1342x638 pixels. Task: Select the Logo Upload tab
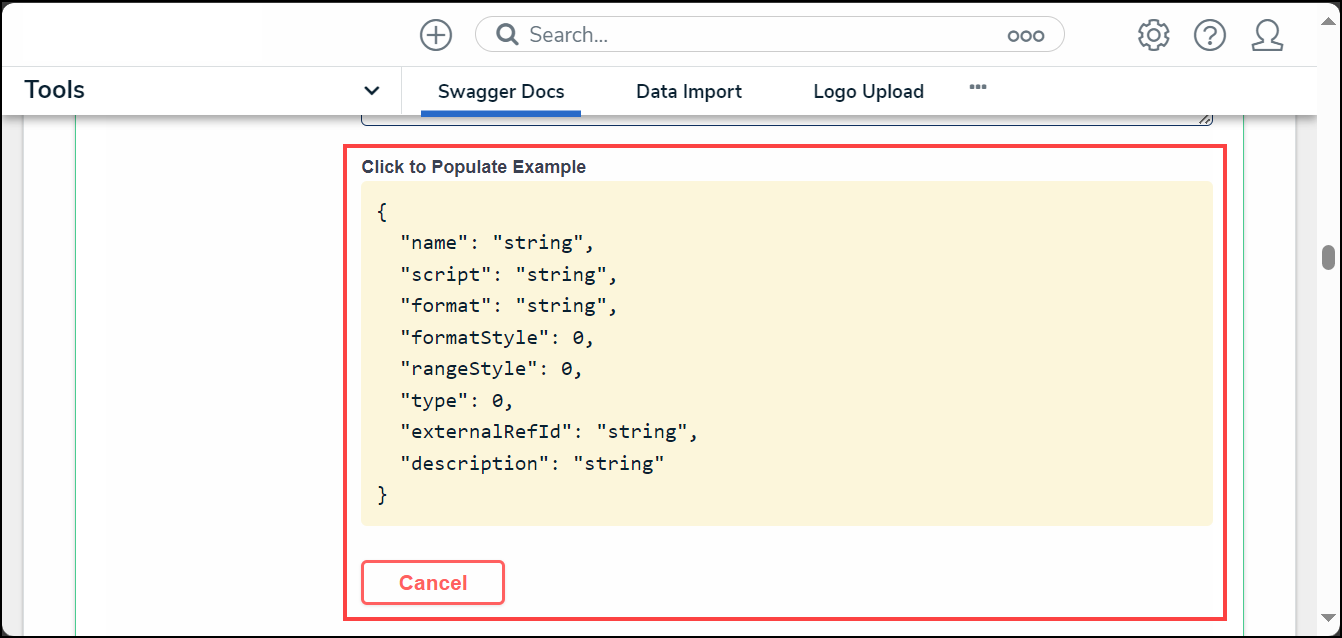point(868,91)
